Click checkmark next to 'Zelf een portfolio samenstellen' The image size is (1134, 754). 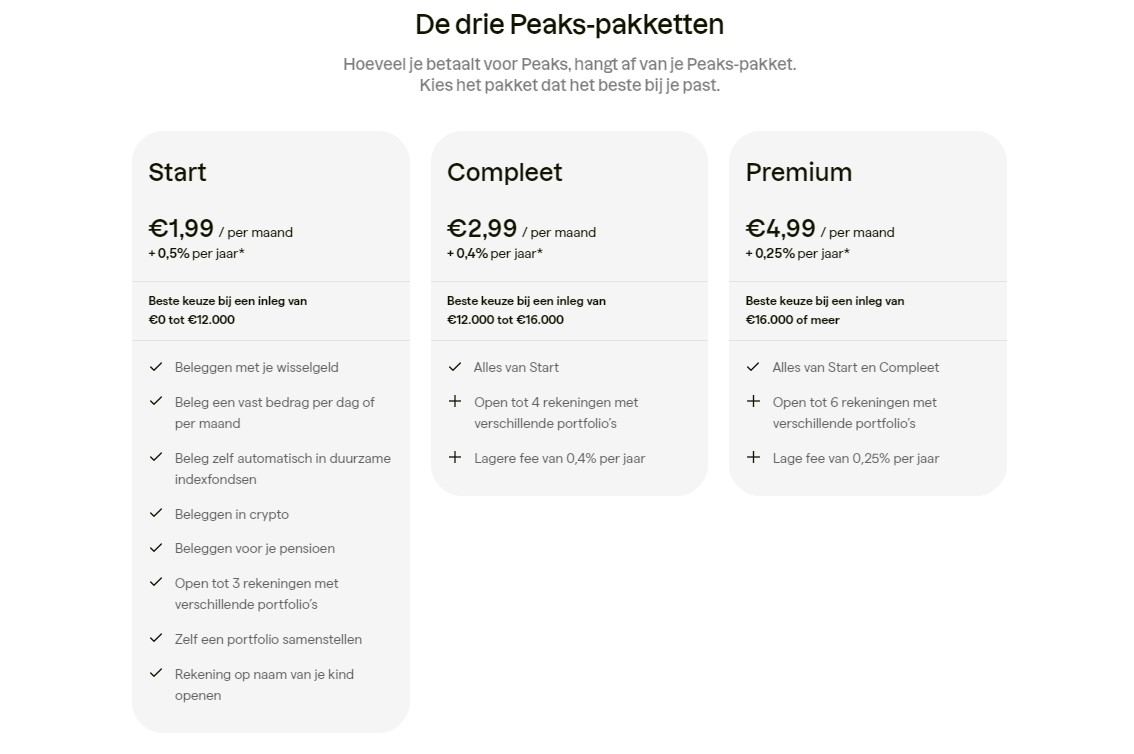tap(156, 639)
